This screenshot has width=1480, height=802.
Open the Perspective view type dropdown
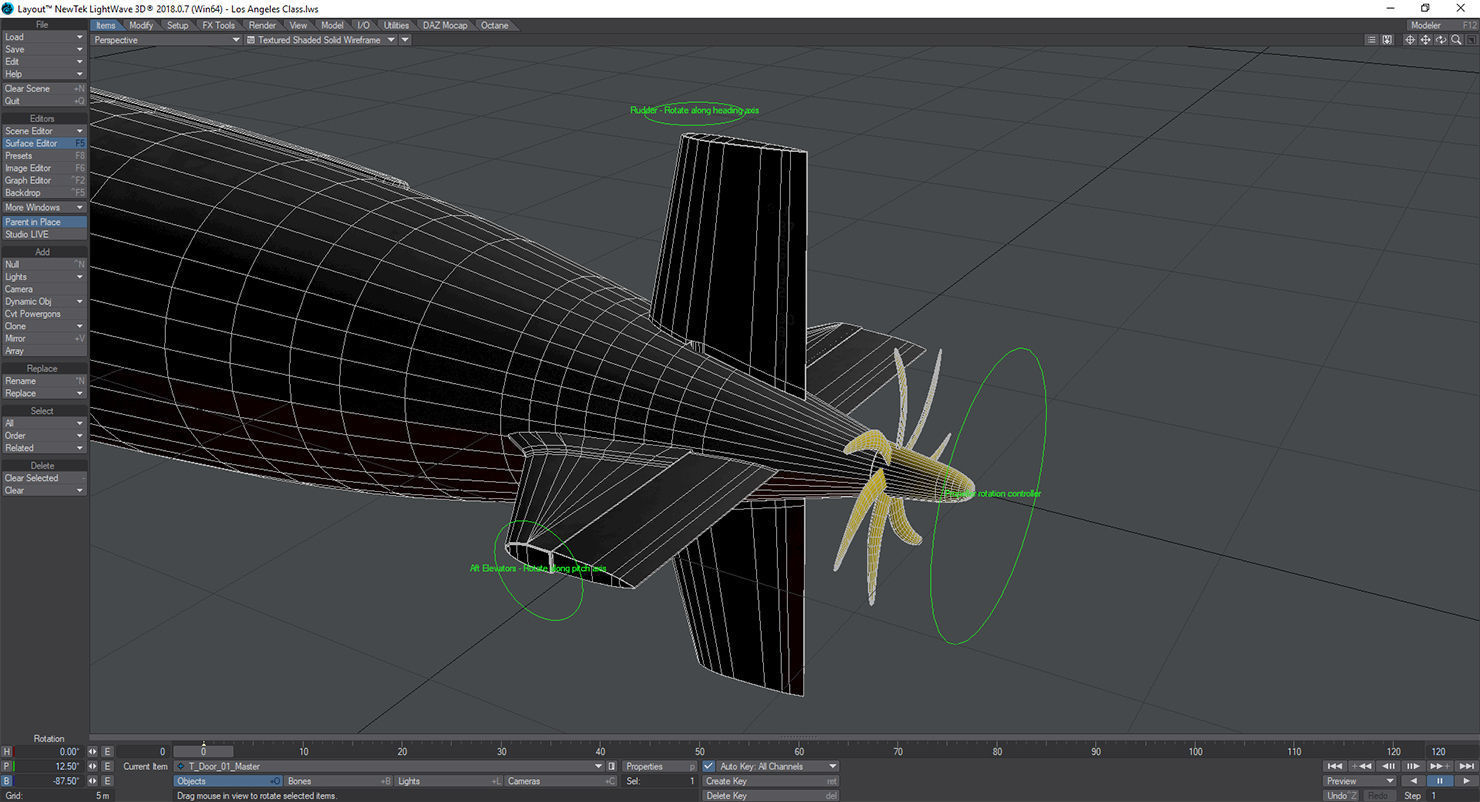tap(167, 40)
